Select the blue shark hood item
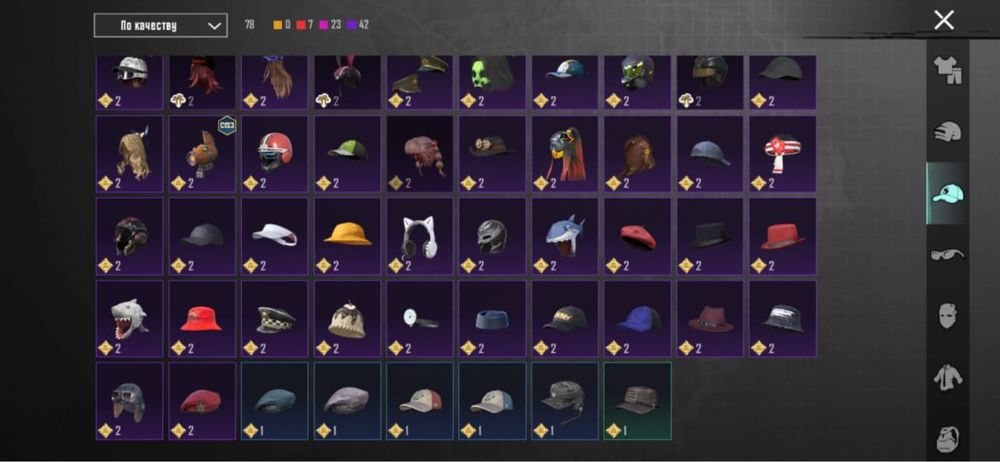Screen dimensions: 1000x462 (564, 236)
